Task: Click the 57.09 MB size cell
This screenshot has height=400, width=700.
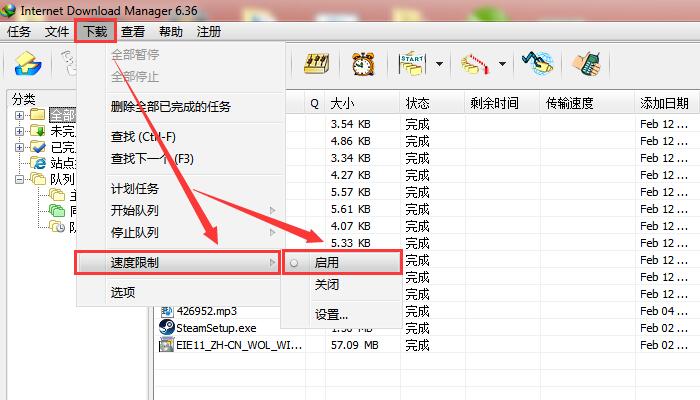Action: (354, 345)
